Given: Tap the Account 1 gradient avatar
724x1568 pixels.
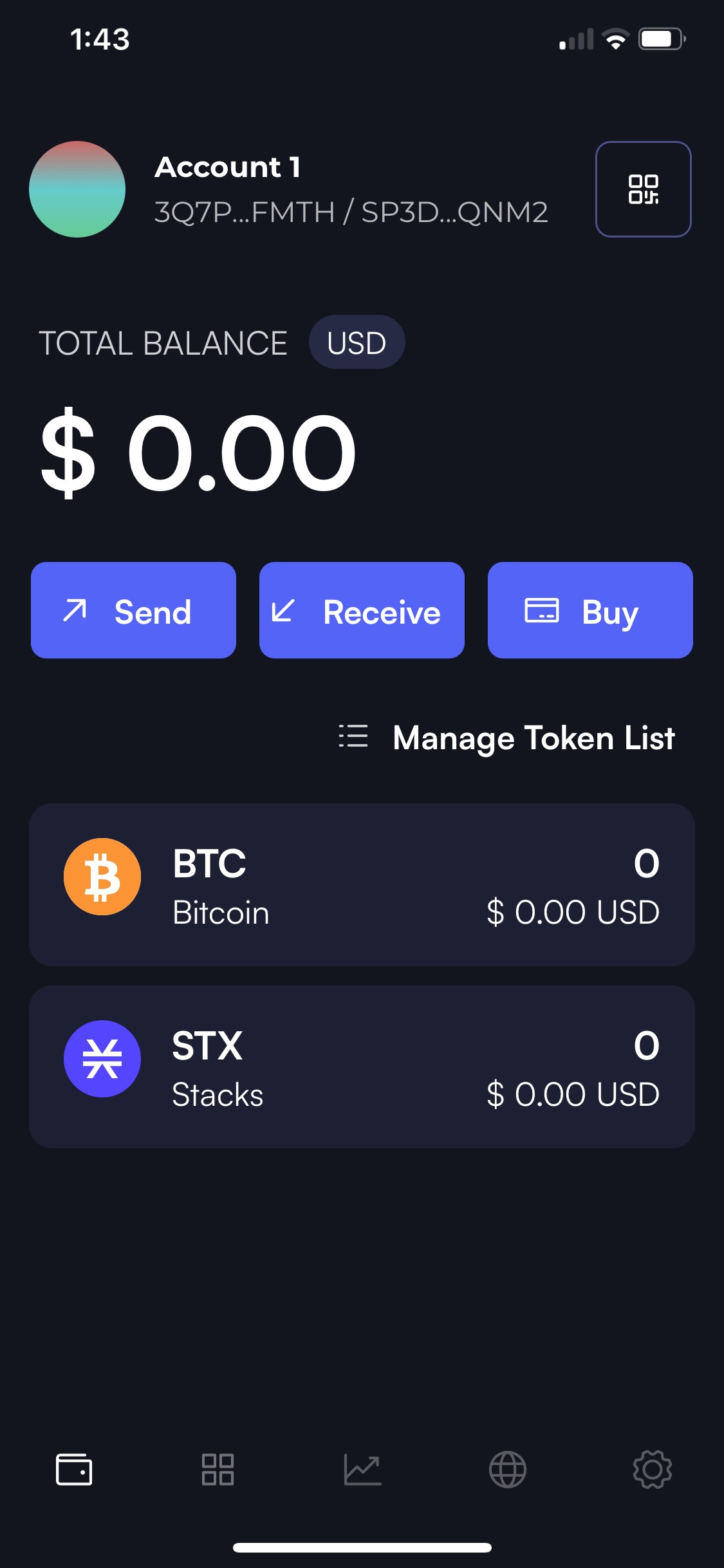Looking at the screenshot, I should (x=77, y=189).
